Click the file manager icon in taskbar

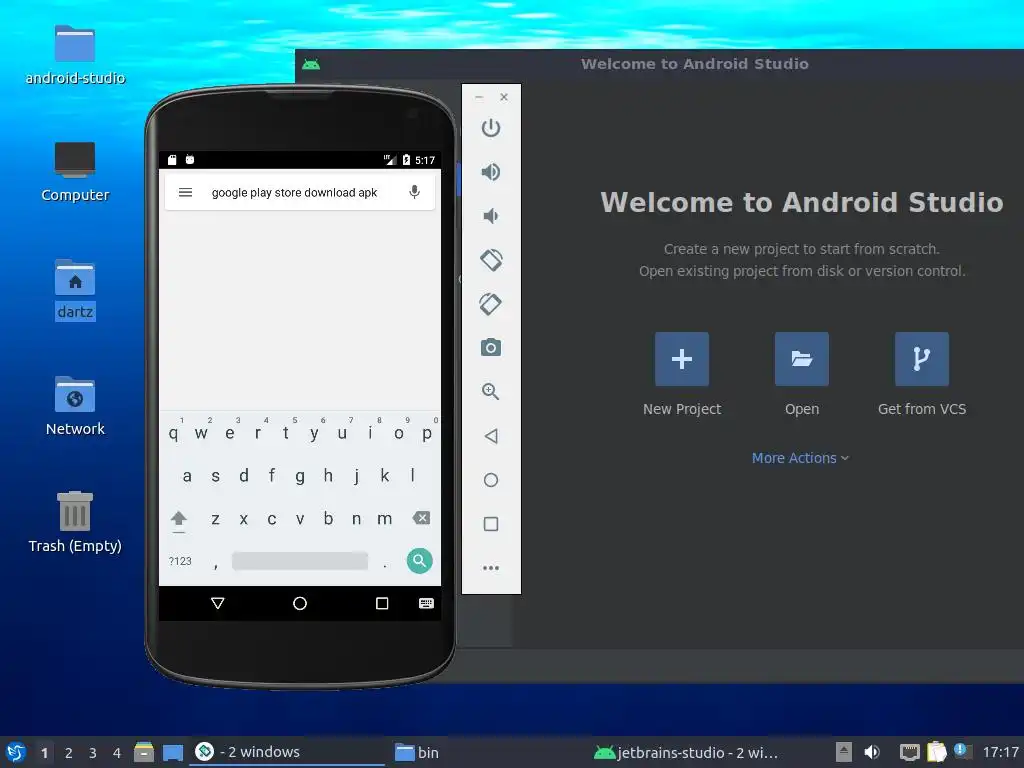(x=144, y=752)
